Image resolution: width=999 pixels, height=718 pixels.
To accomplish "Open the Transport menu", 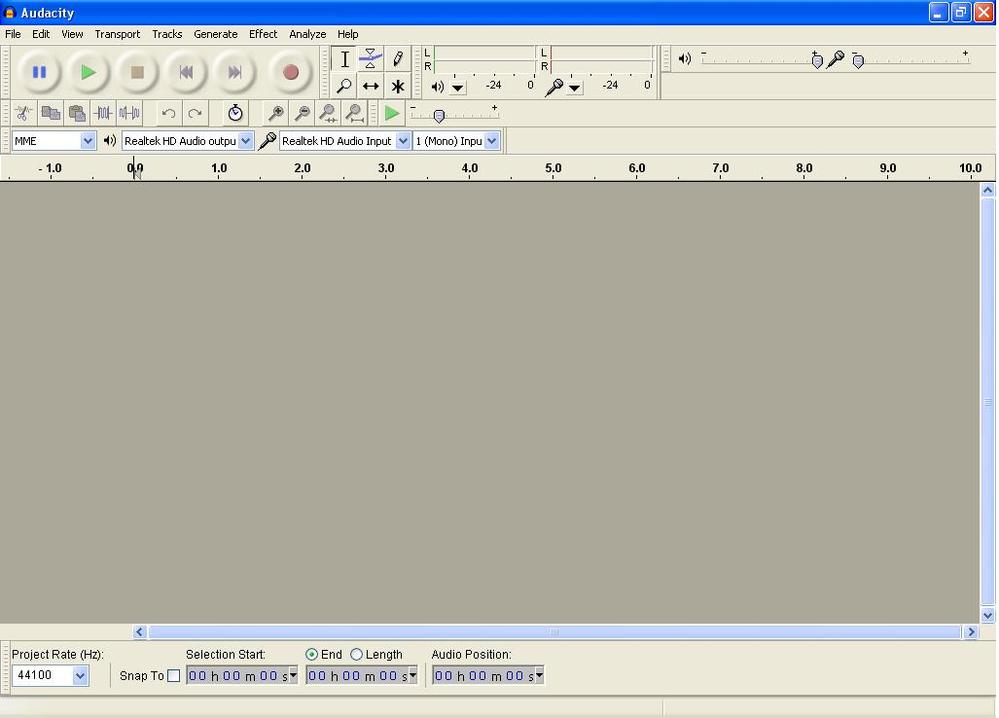I will (x=117, y=34).
